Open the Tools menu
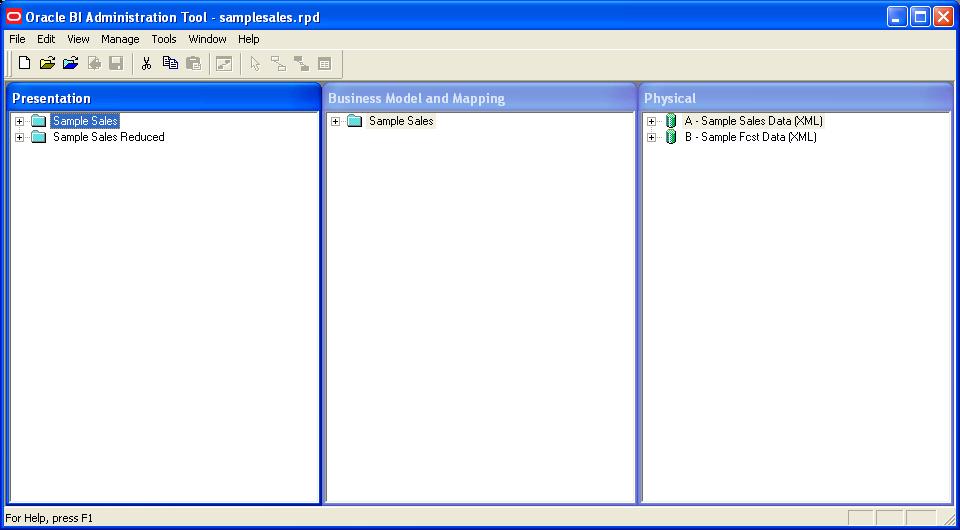This screenshot has height=530, width=960. (x=164, y=39)
